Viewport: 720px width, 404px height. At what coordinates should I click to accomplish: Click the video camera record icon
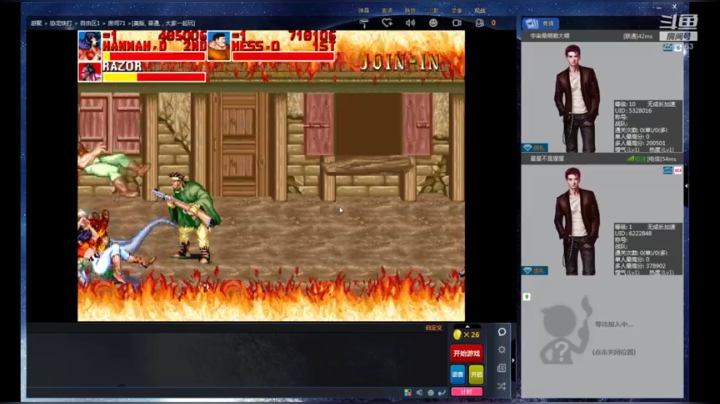(x=456, y=23)
